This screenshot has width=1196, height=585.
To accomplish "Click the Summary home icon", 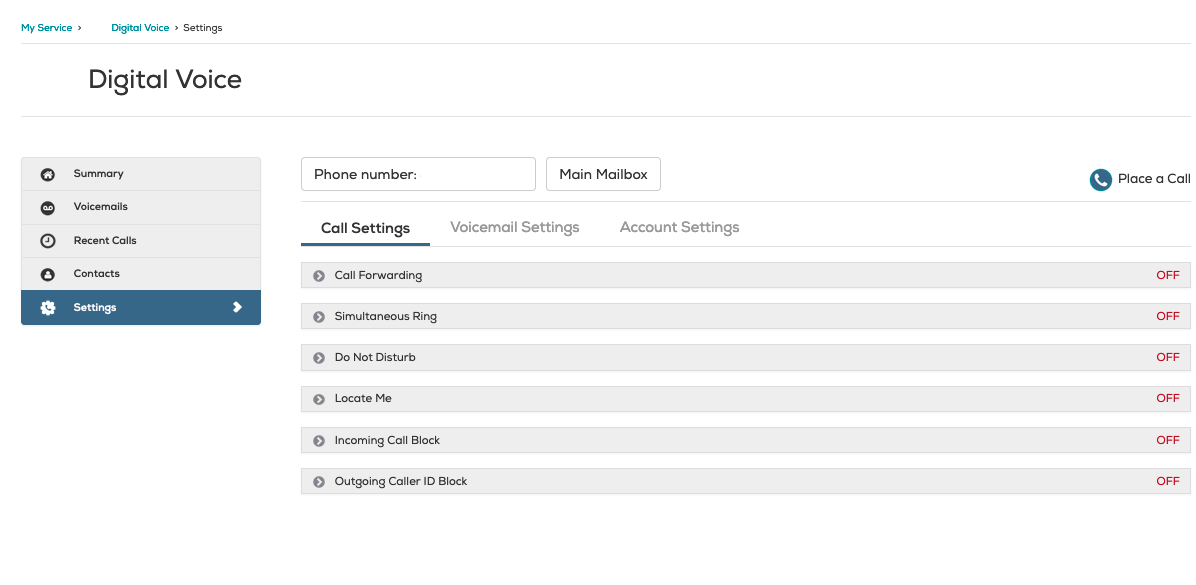I will pyautogui.click(x=47, y=175).
